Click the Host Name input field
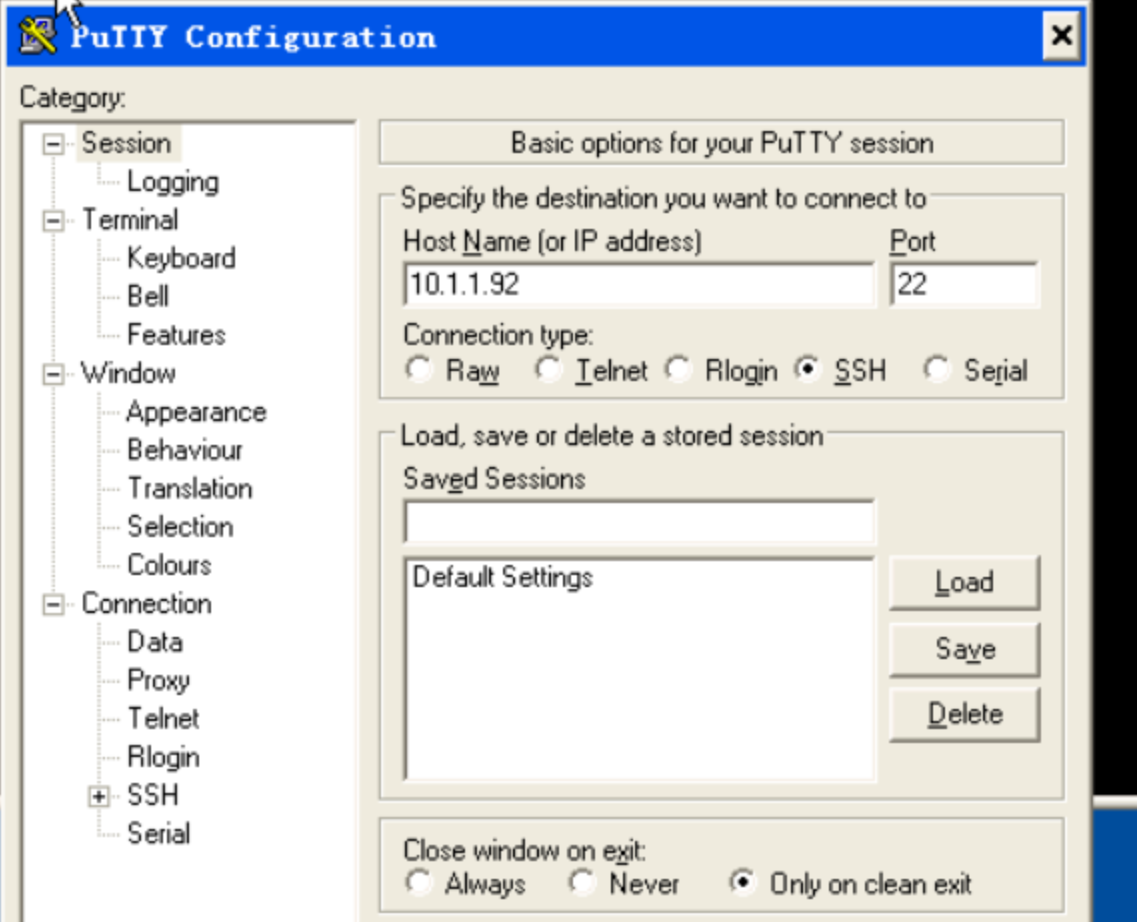Image resolution: width=1137 pixels, height=922 pixels. pos(639,284)
